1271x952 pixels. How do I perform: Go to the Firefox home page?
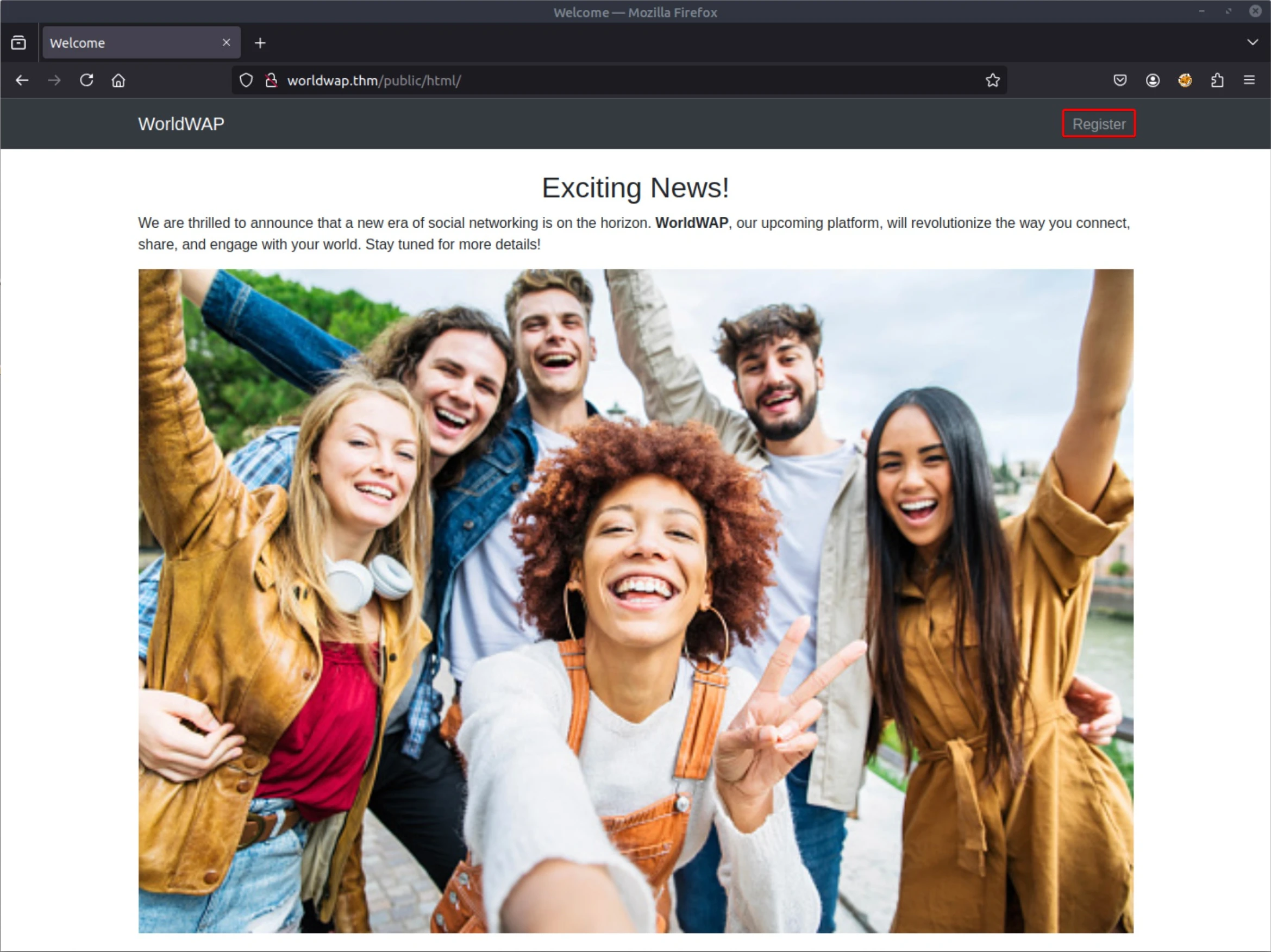coord(118,80)
